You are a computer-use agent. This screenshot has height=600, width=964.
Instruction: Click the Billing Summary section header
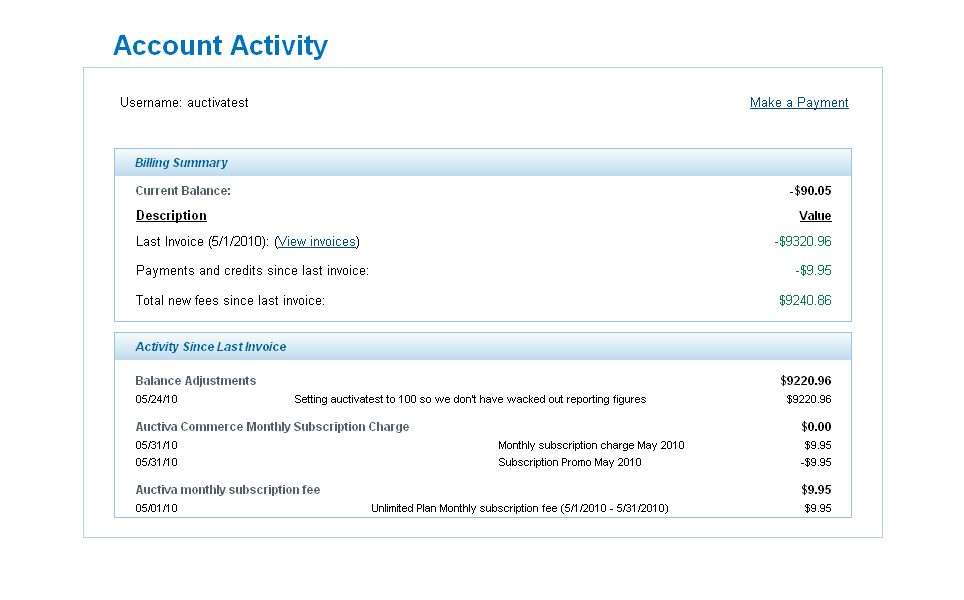(x=181, y=162)
